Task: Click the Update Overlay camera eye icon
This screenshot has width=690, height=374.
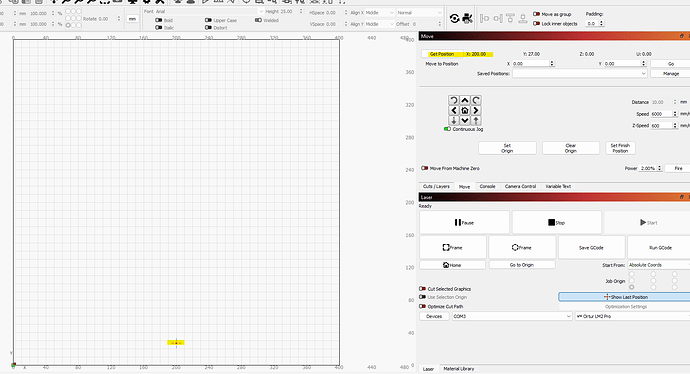Action: point(455,18)
